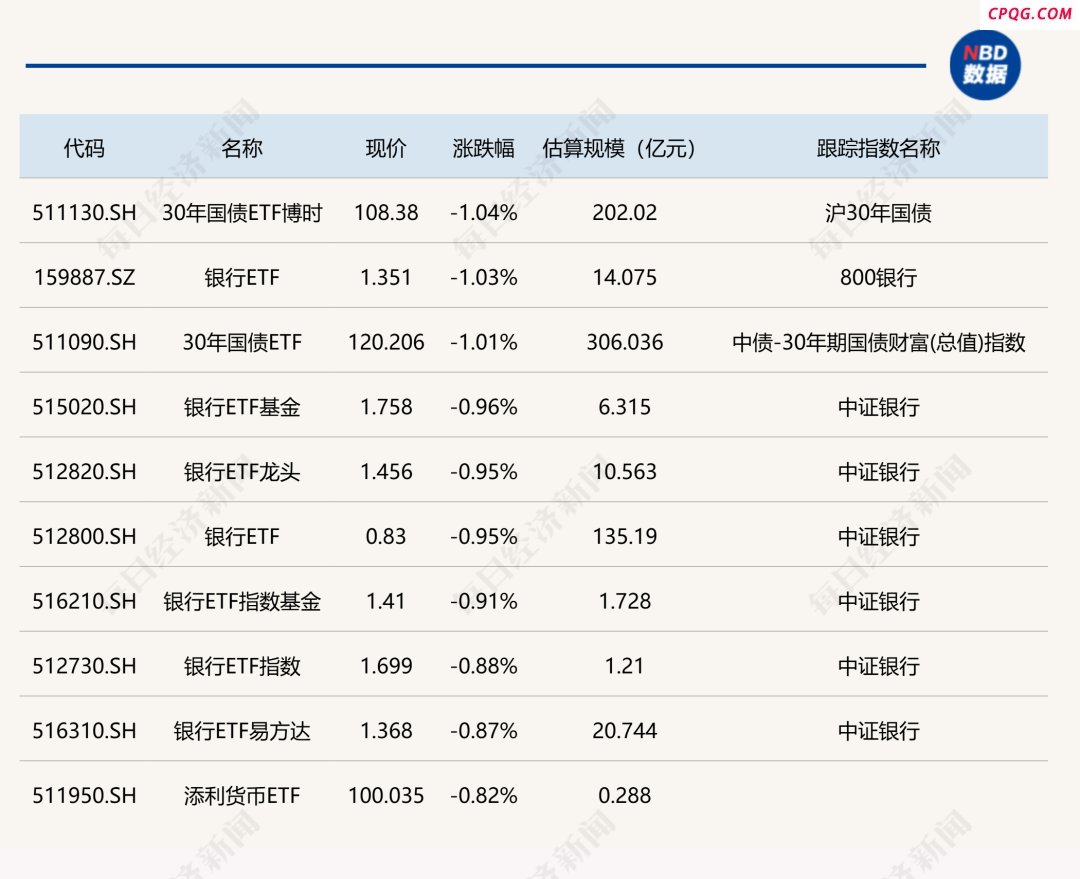Image resolution: width=1080 pixels, height=879 pixels.
Task: Select the 涨跌幅 column header
Action: click(x=484, y=148)
